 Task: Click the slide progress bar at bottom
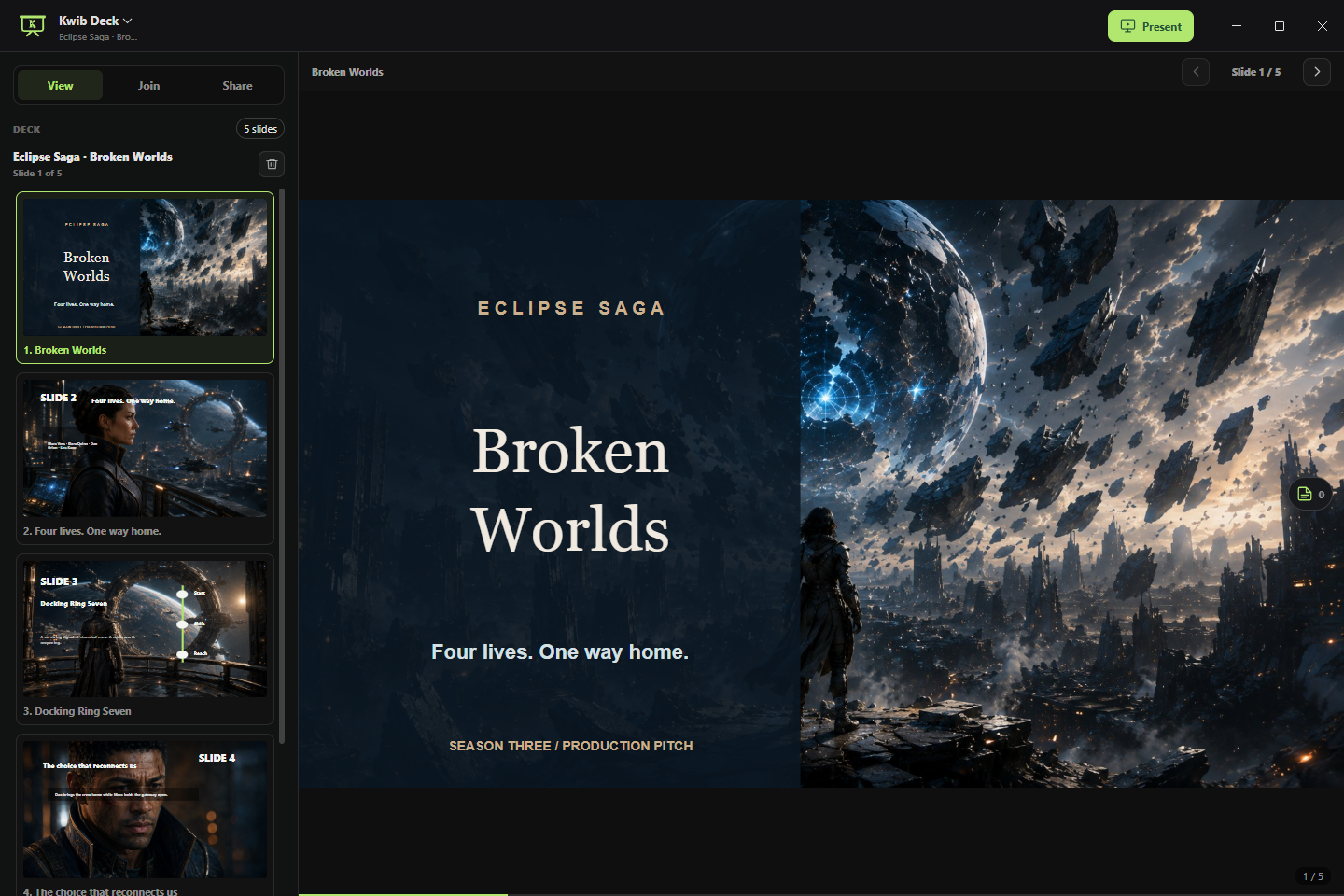click(x=821, y=894)
